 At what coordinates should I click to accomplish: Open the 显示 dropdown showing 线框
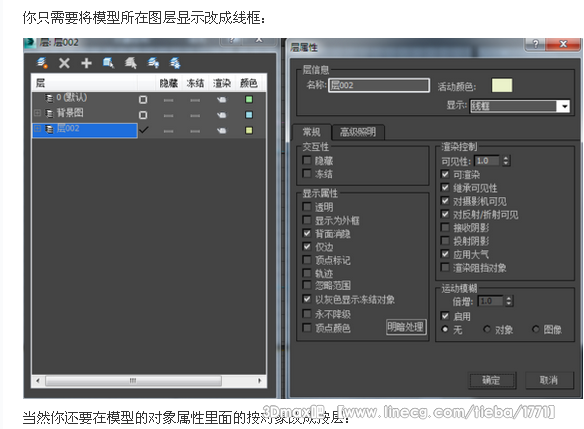click(520, 106)
